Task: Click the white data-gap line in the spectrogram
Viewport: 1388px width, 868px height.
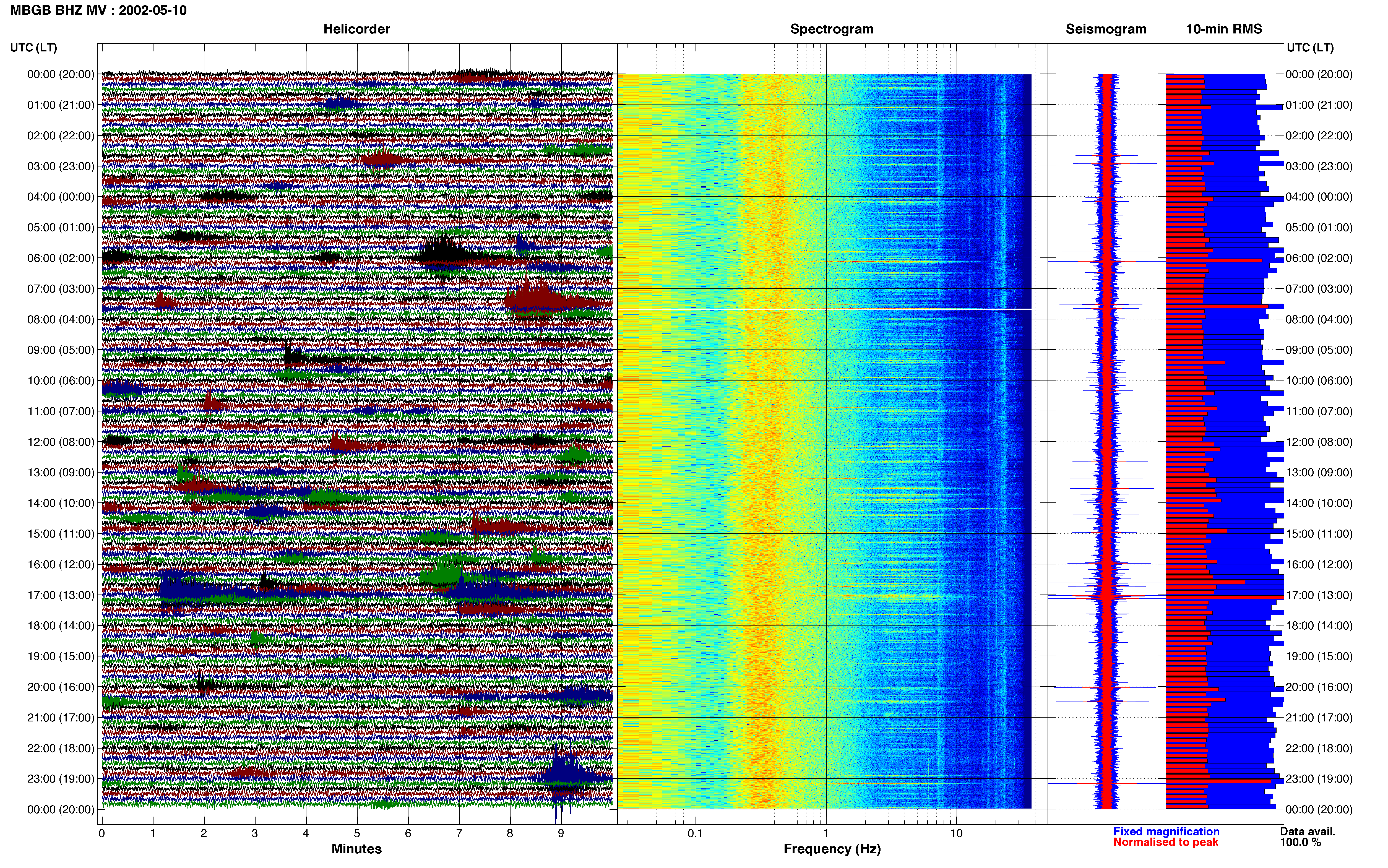Action: (824, 309)
